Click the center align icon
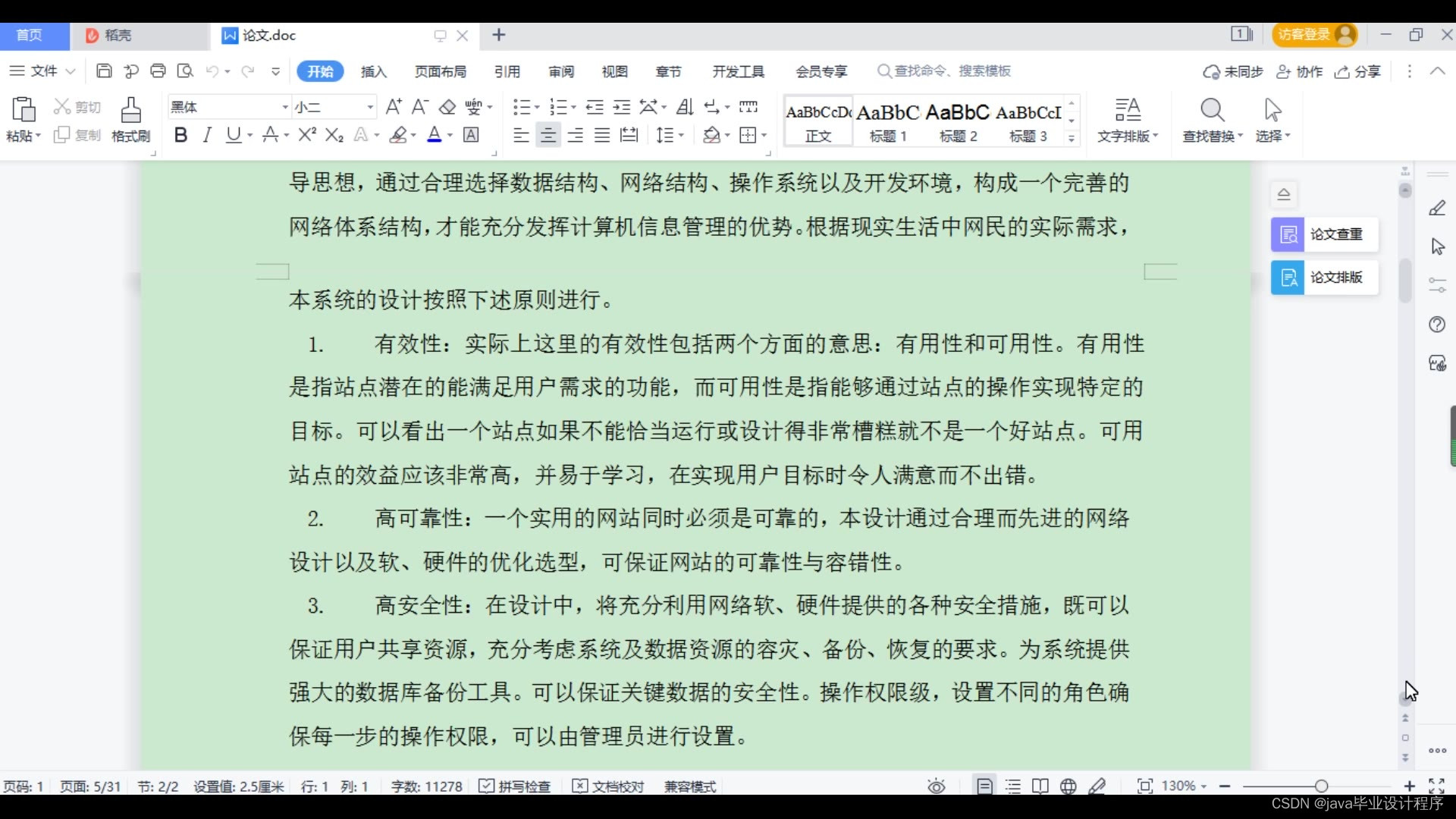1456x819 pixels. pos(548,136)
